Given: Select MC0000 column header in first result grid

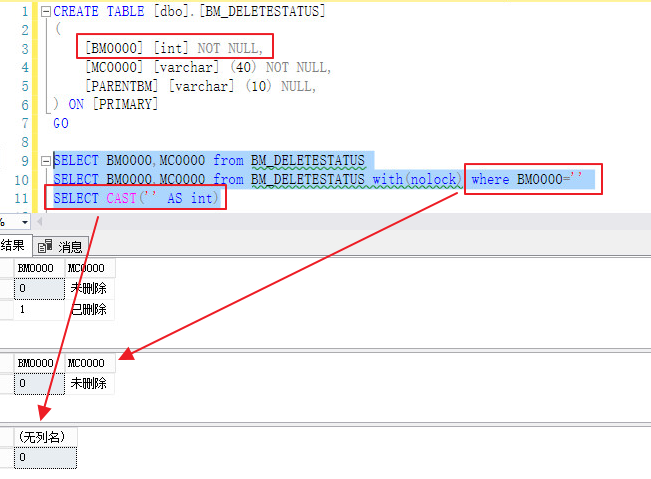Looking at the screenshot, I should [90, 268].
